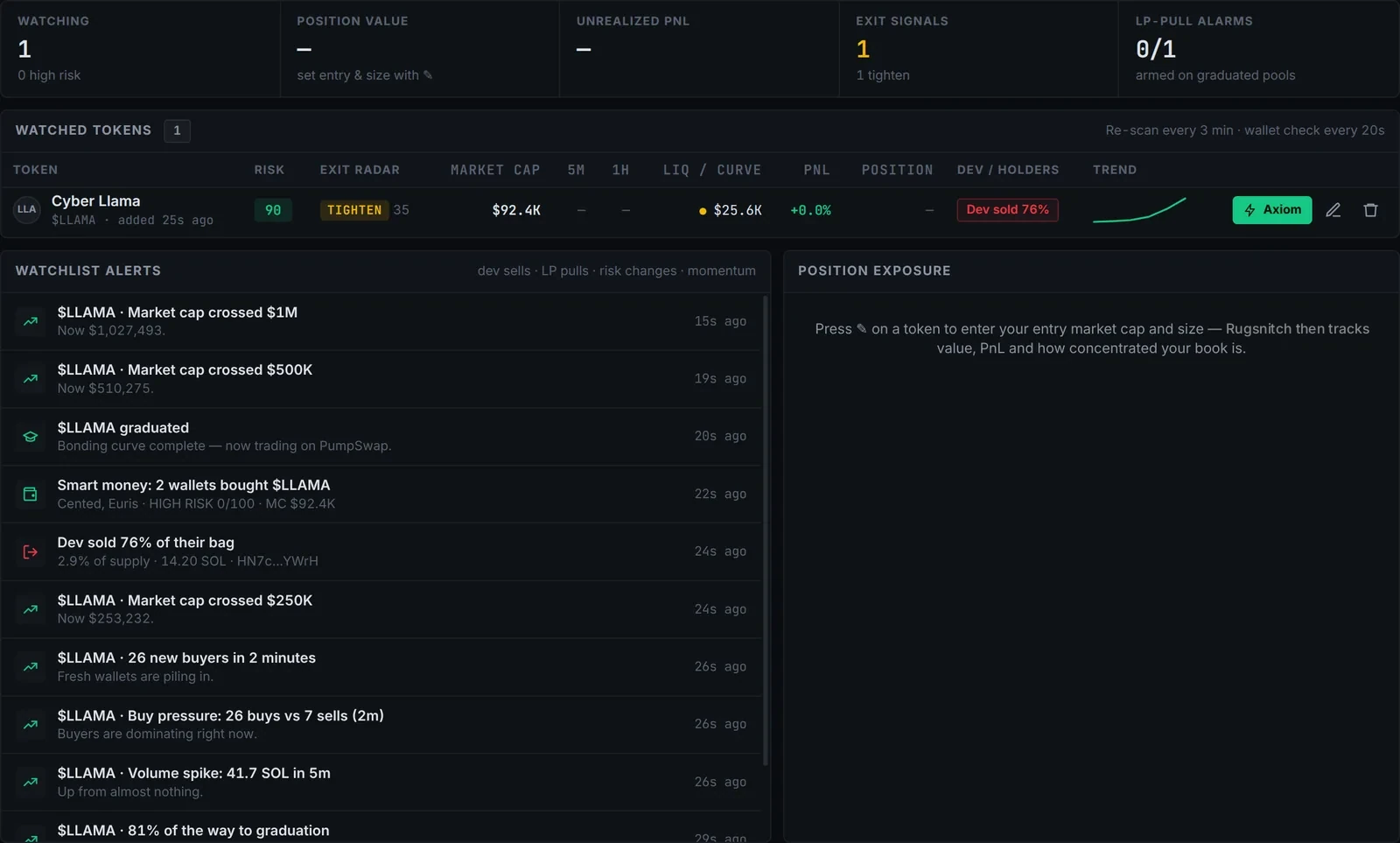This screenshot has width=1400, height=843.
Task: Sort by the RISK column header
Action: 269,170
